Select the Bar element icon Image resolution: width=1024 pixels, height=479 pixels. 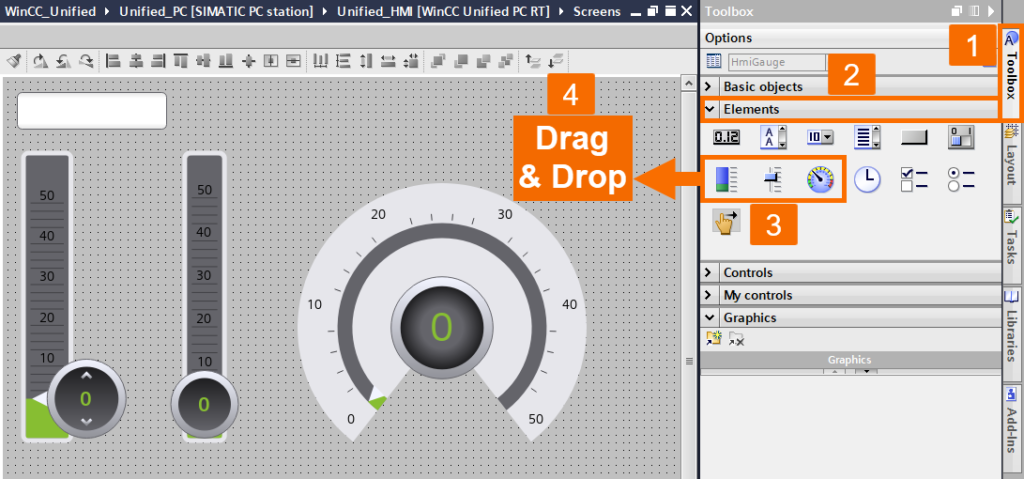(x=726, y=179)
